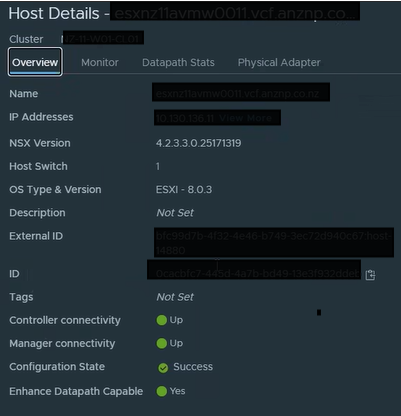The image size is (401, 416).
Task: Click the Host Switch count value
Action: click(x=158, y=166)
